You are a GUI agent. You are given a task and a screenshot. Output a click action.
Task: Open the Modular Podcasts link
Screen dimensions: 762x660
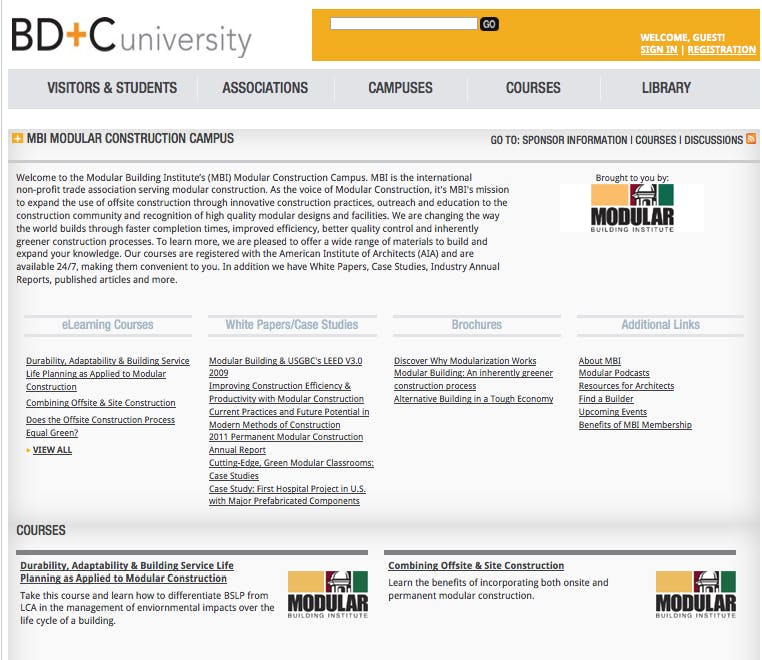coord(614,373)
